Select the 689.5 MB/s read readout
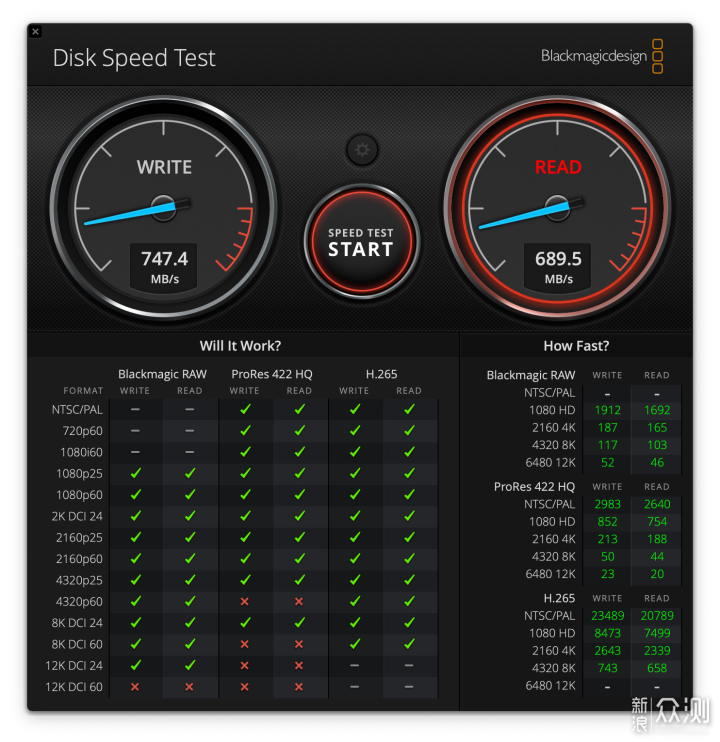The height and width of the screenshot is (742, 720). (x=558, y=266)
